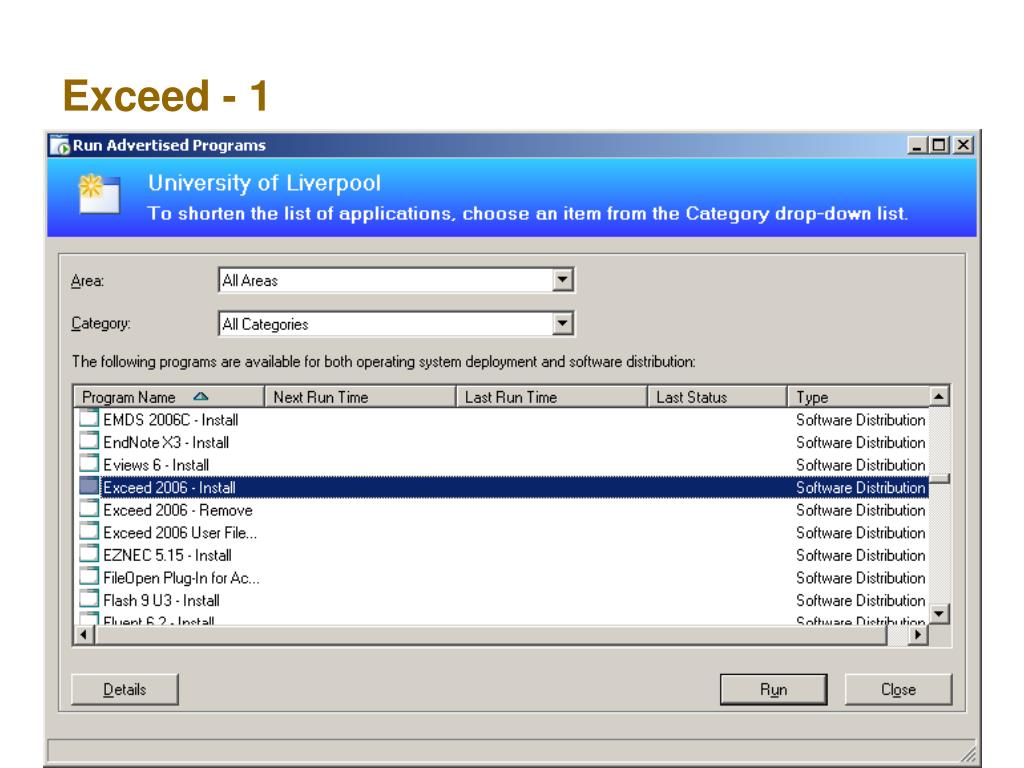Click the EndNote X3 program icon
1024x768 pixels.
coord(89,441)
